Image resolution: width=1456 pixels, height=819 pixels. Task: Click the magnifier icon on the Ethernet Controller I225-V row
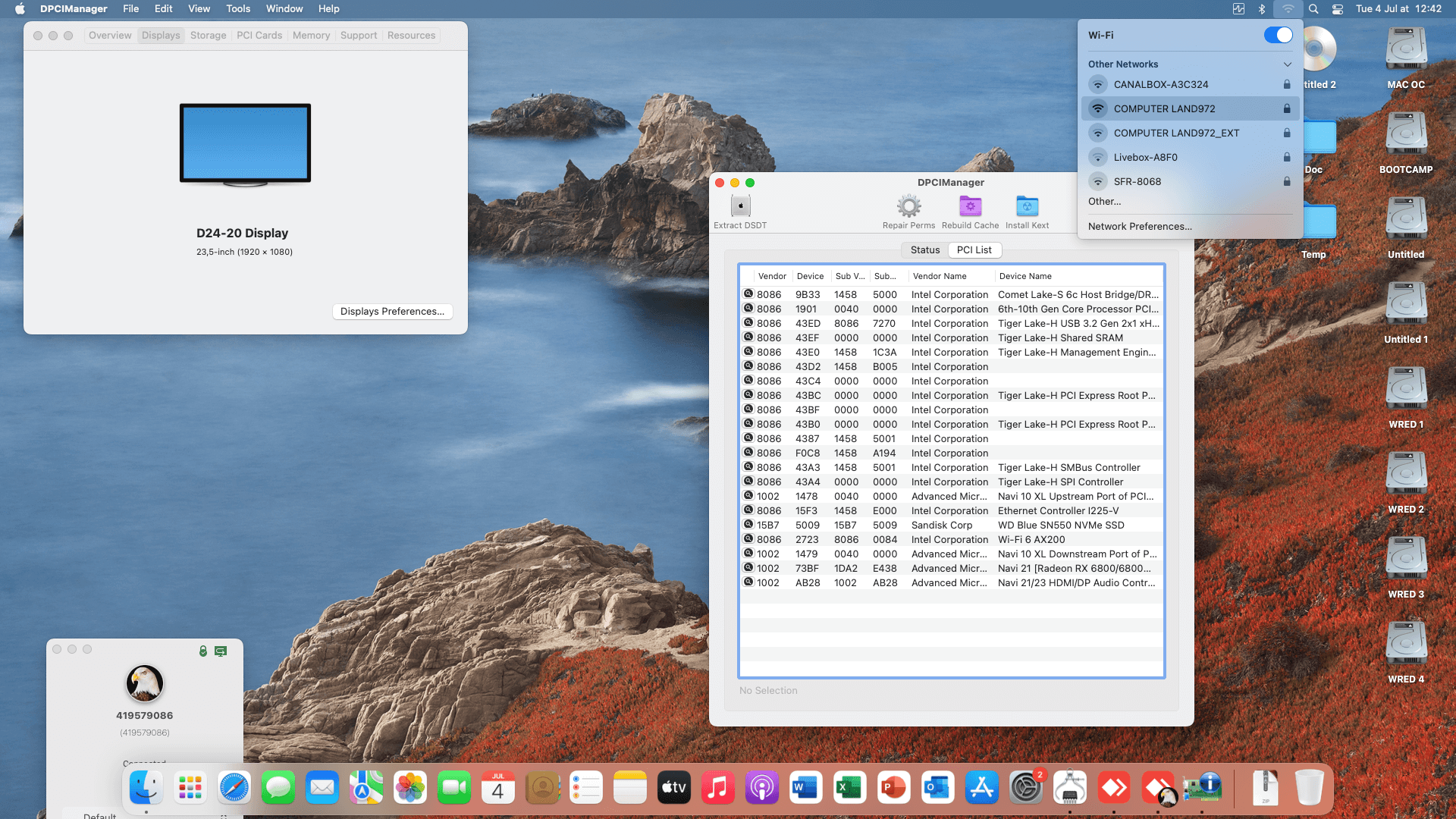point(748,510)
